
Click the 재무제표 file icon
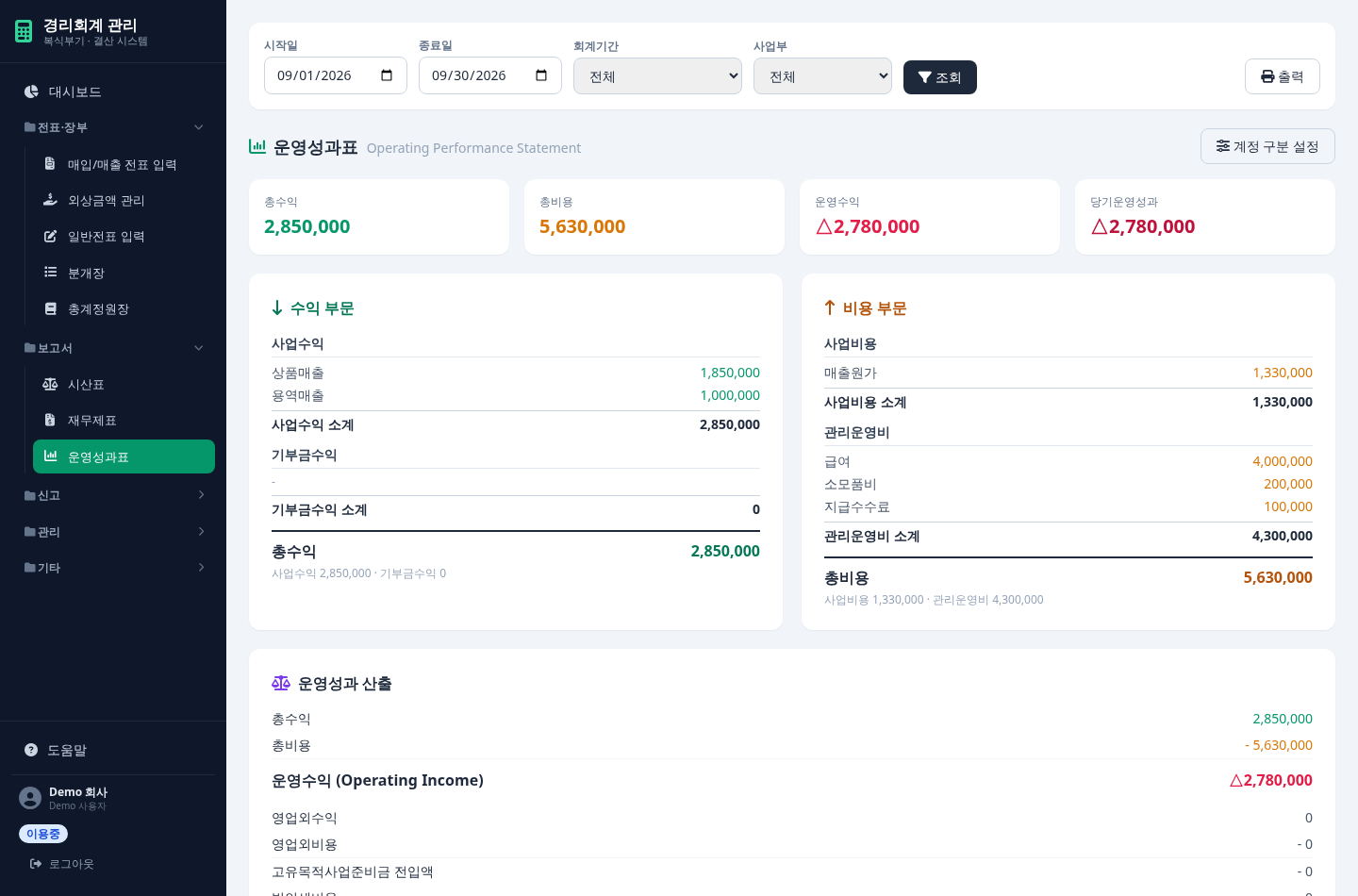pos(50,420)
